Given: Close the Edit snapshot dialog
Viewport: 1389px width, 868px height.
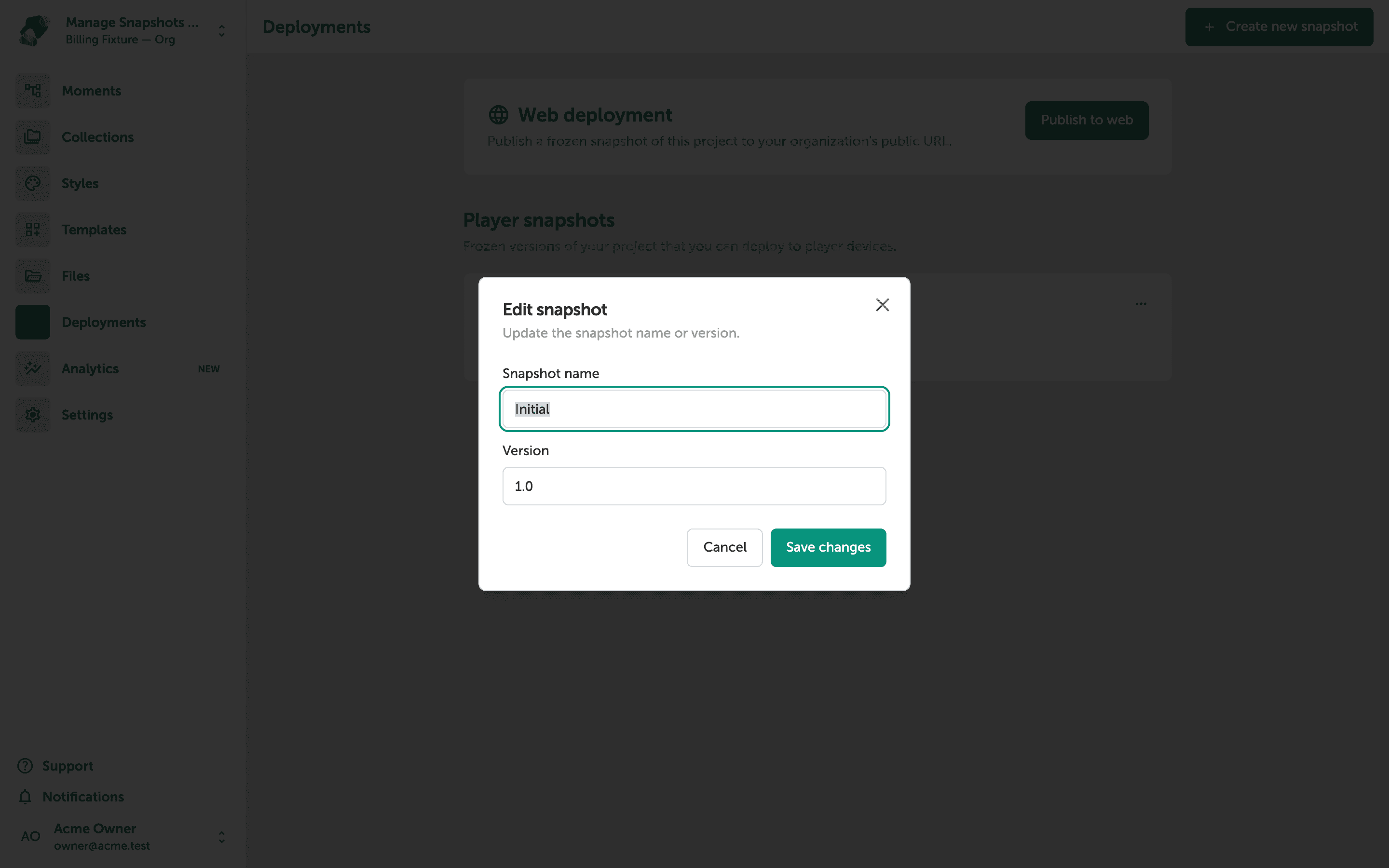Looking at the screenshot, I should [882, 305].
